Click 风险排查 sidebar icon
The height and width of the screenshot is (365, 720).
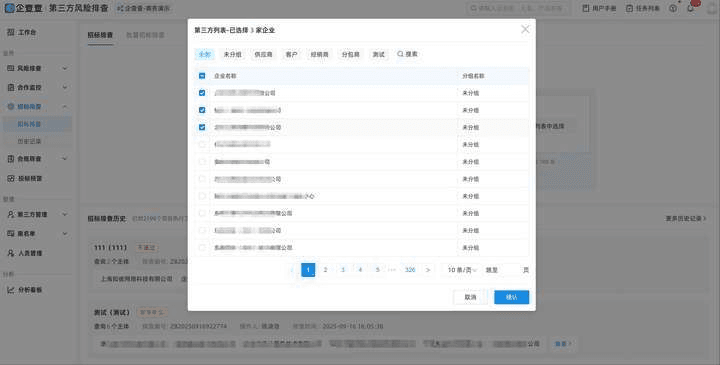[x=11, y=68]
